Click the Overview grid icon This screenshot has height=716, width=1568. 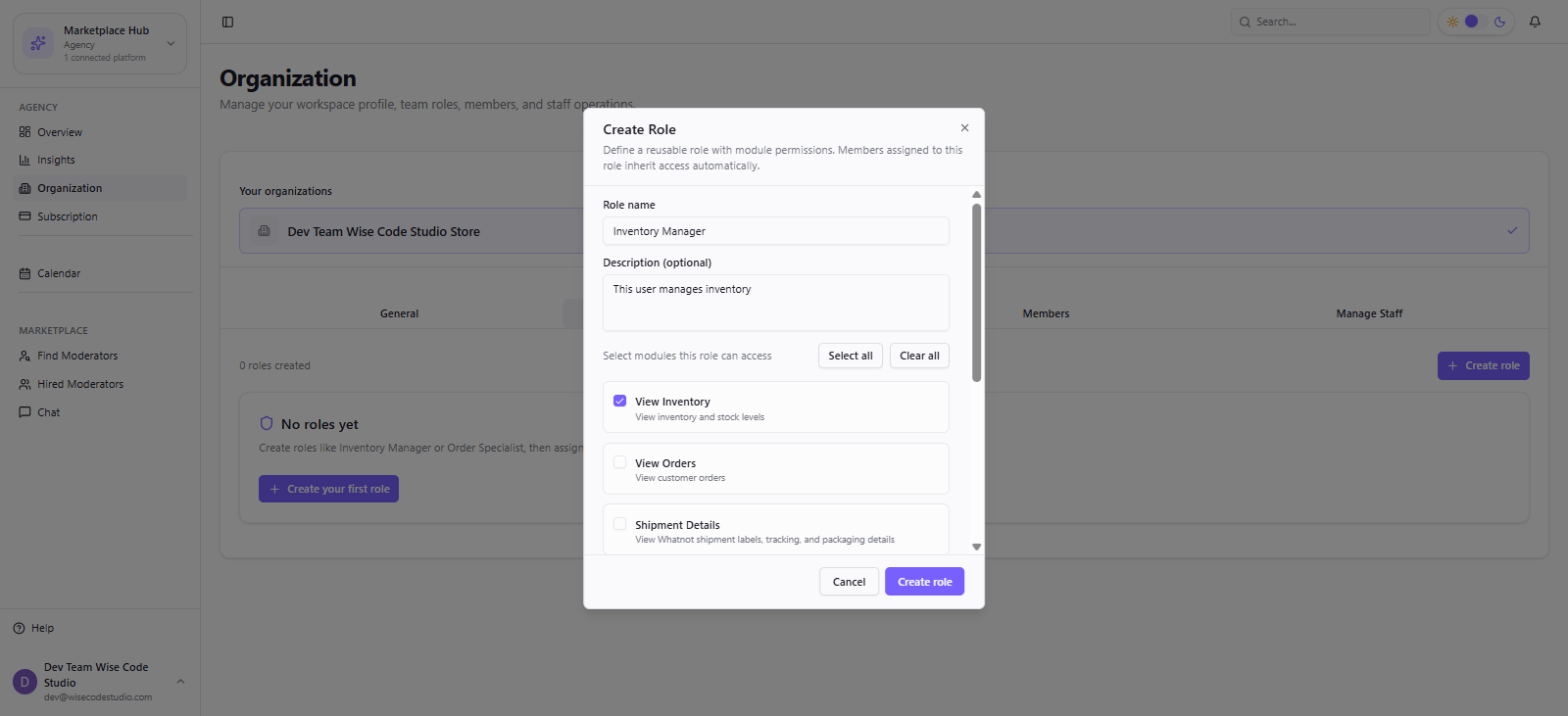[24, 132]
